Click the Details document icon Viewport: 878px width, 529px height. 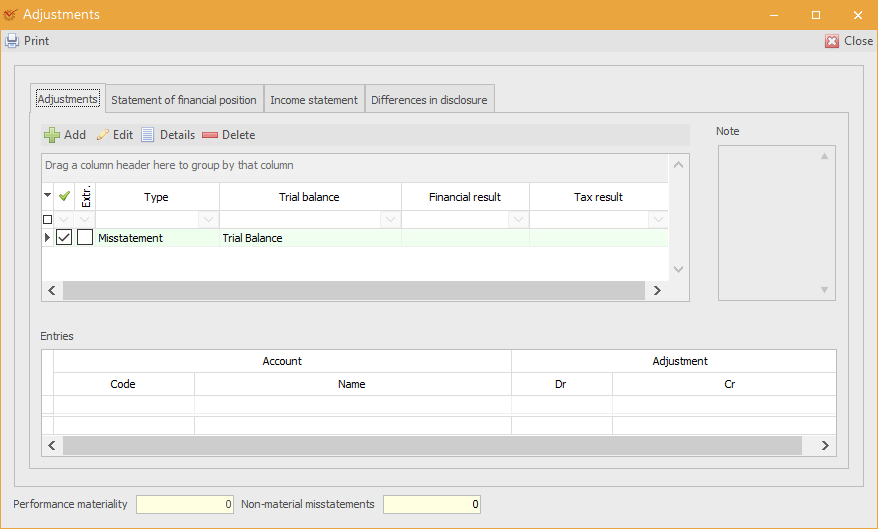(x=147, y=135)
